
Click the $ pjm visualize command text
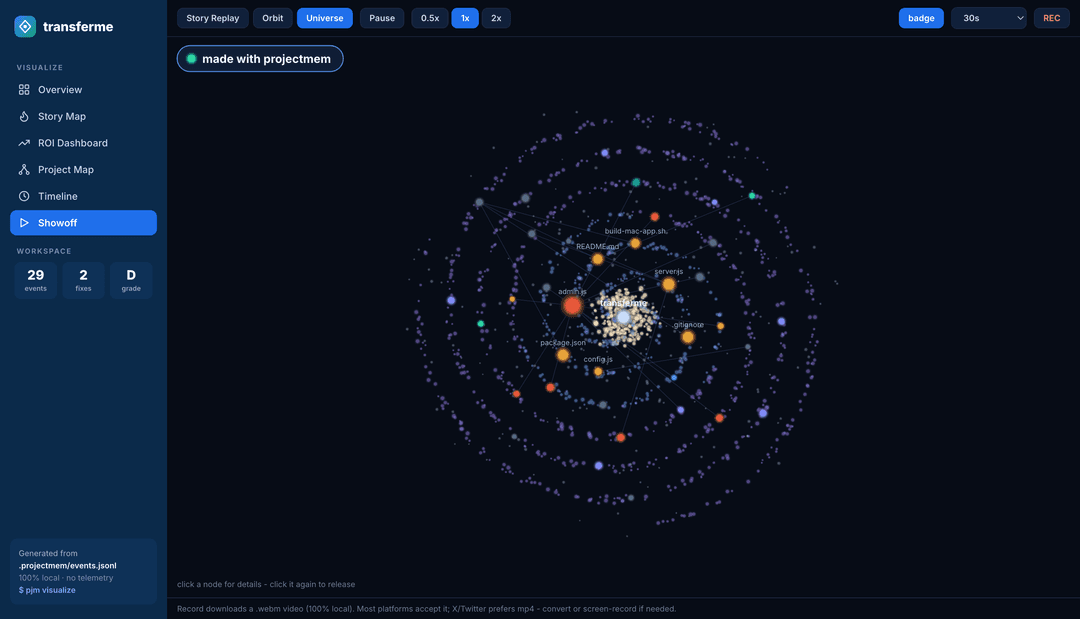[x=47, y=590]
